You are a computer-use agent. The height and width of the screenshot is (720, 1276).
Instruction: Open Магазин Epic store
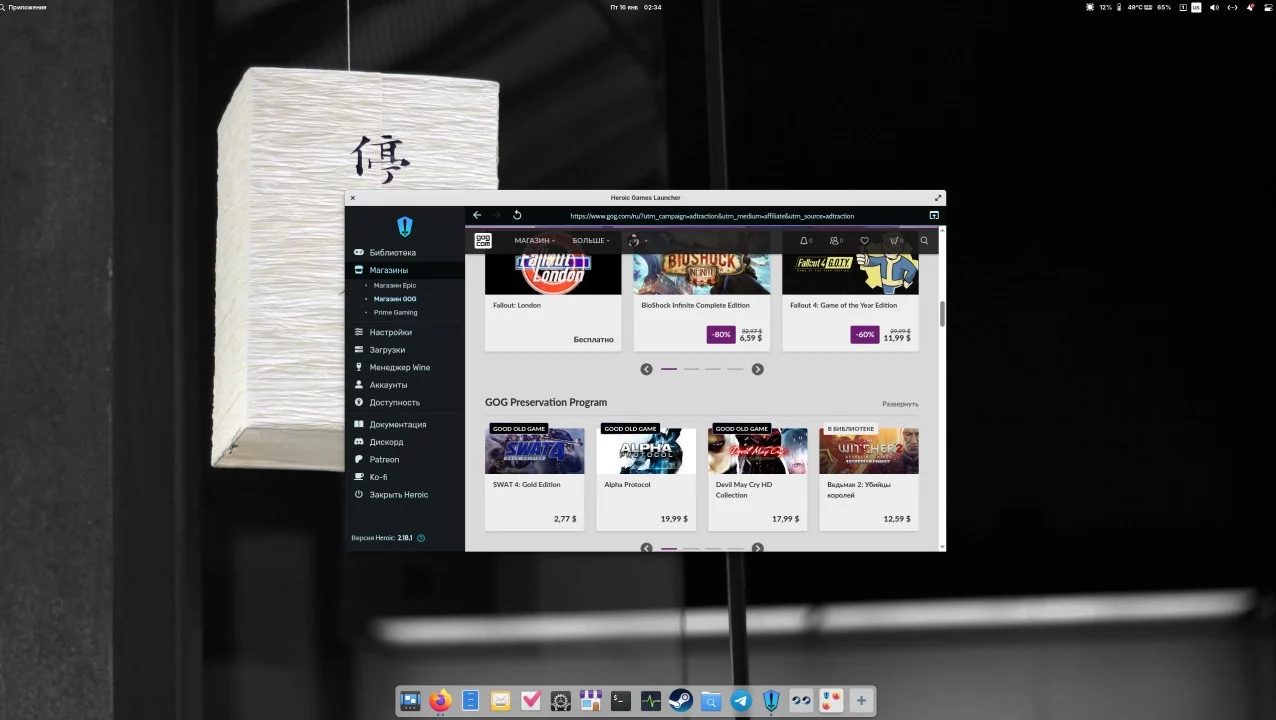coord(395,285)
